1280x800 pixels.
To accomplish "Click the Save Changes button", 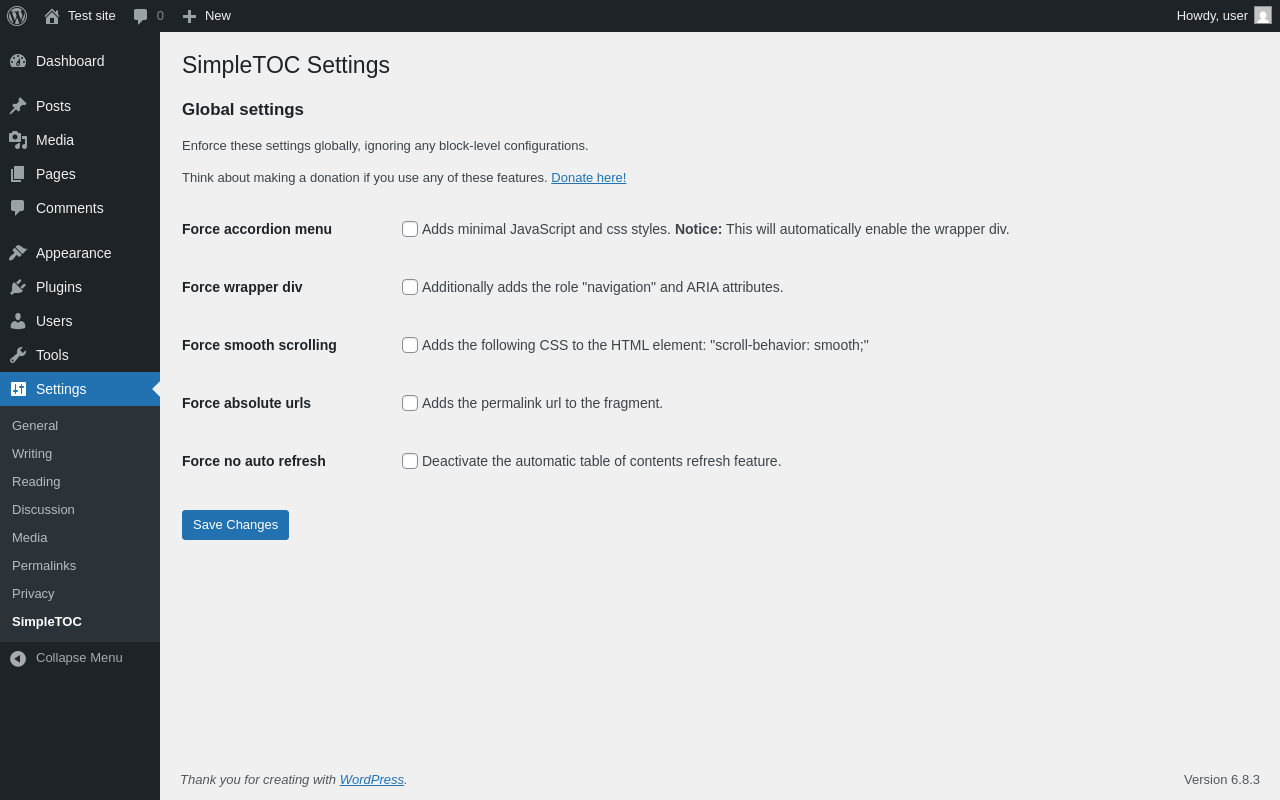I will tap(235, 525).
